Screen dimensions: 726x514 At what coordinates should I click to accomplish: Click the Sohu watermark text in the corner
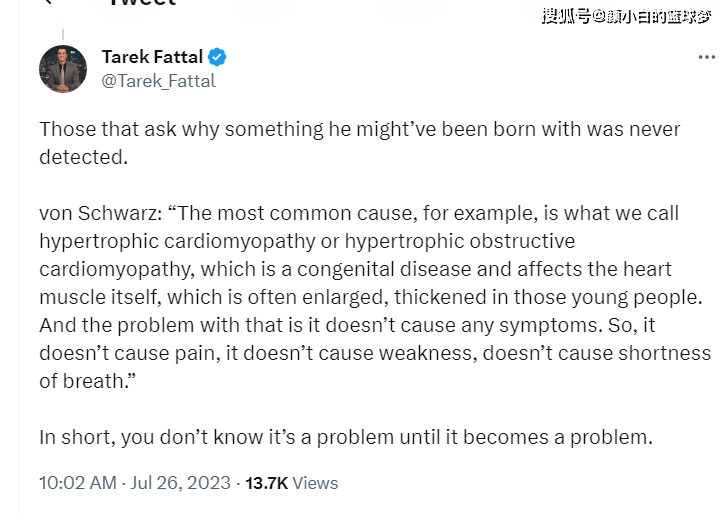627,16
